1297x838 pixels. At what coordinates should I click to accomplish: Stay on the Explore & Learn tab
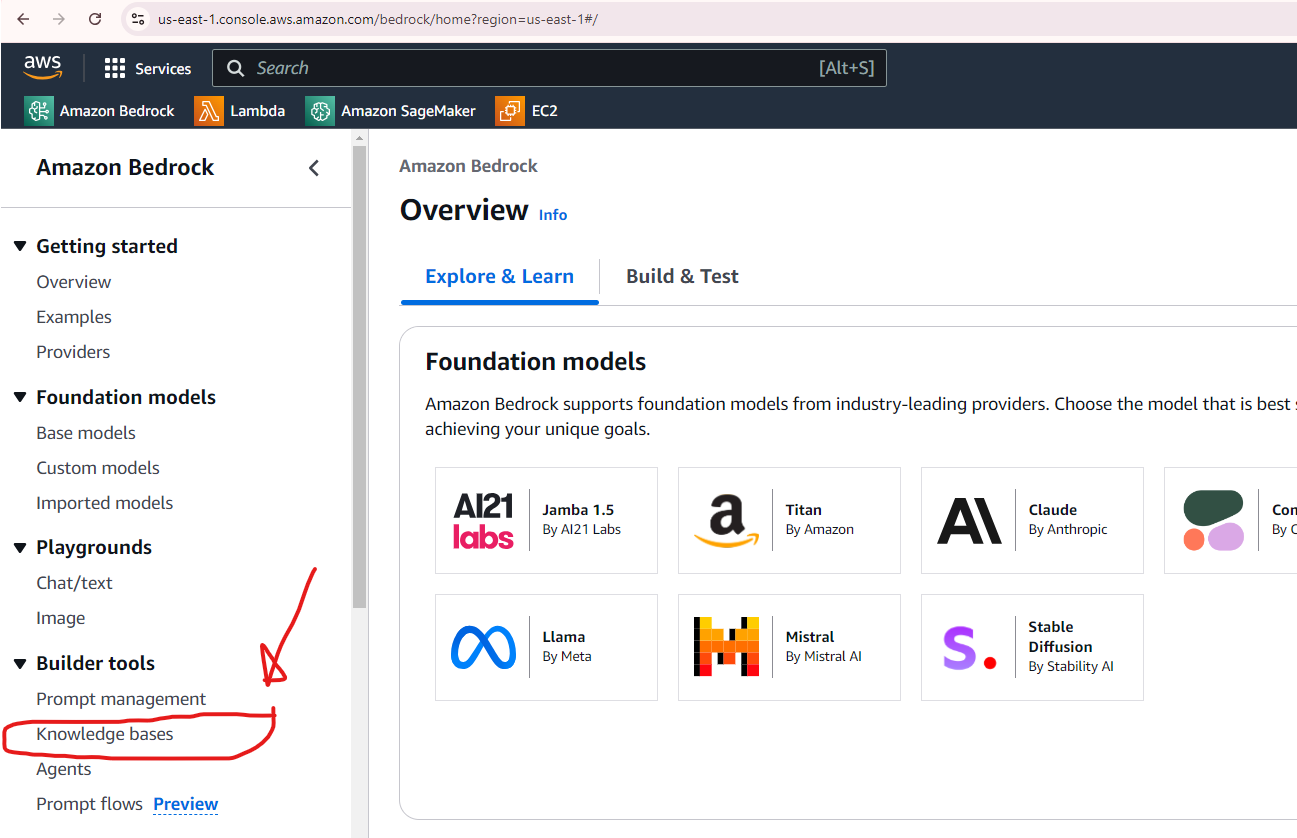pyautogui.click(x=499, y=276)
